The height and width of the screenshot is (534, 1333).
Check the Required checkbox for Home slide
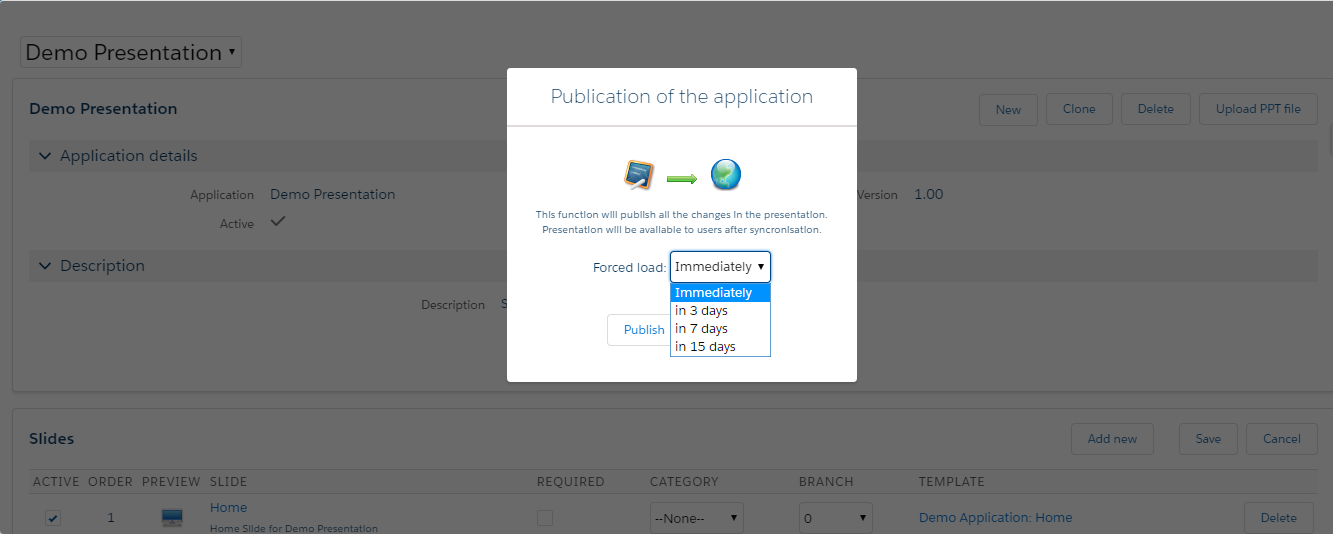(x=545, y=518)
